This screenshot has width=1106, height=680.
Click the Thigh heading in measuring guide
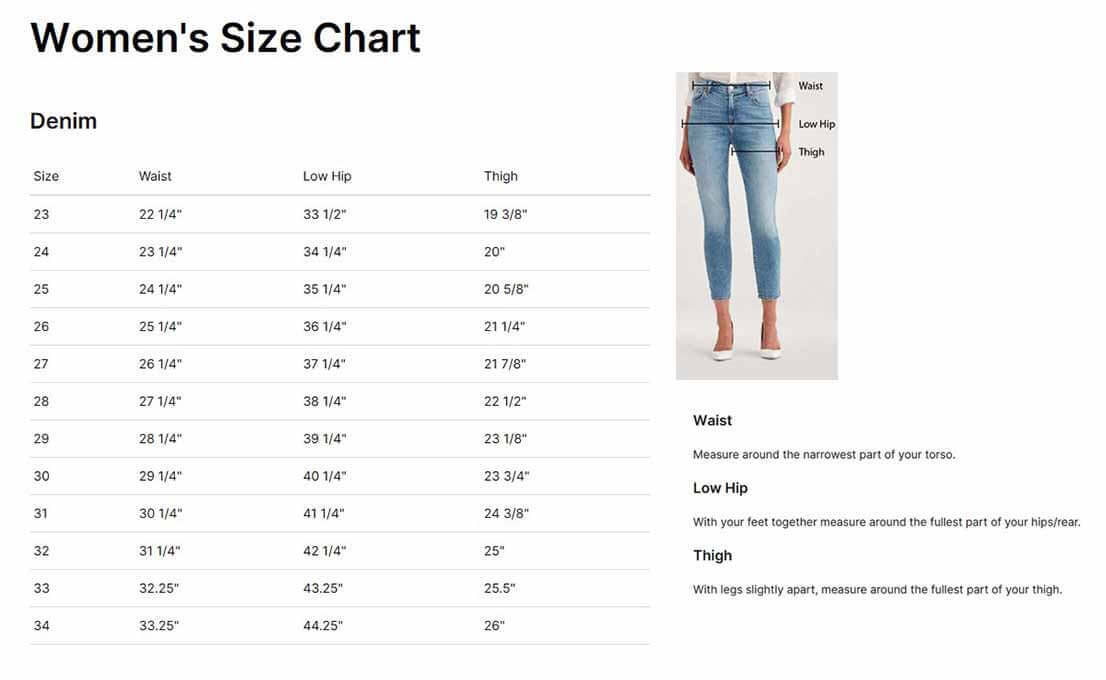[x=712, y=556]
